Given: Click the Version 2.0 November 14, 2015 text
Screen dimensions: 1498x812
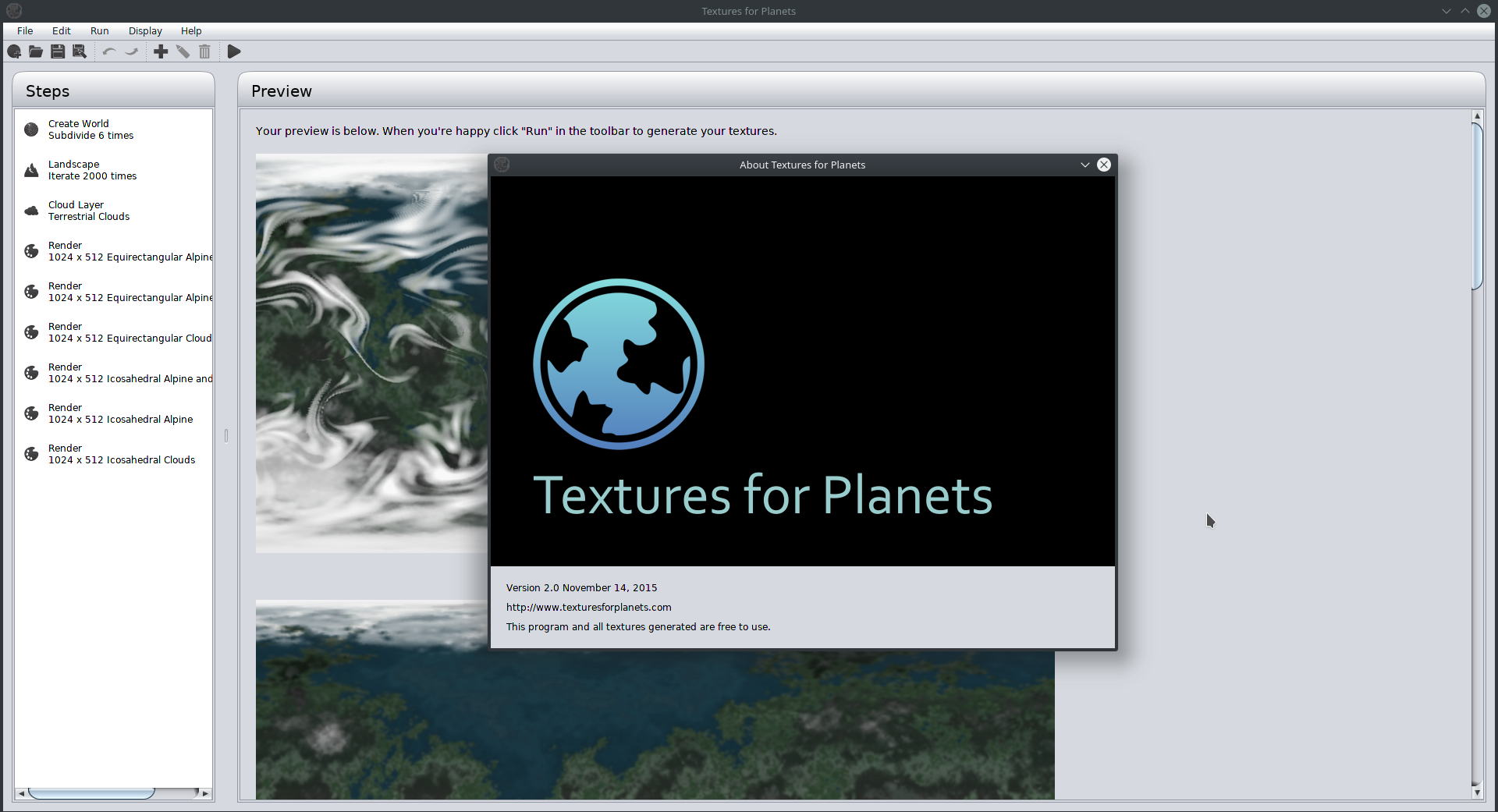Looking at the screenshot, I should pyautogui.click(x=581, y=588).
